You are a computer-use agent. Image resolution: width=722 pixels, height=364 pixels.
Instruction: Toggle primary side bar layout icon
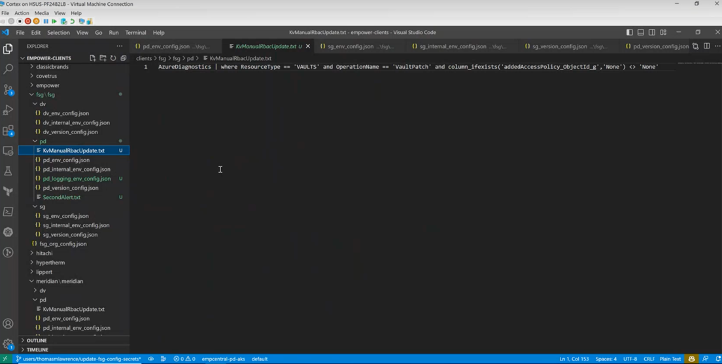pyautogui.click(x=629, y=32)
